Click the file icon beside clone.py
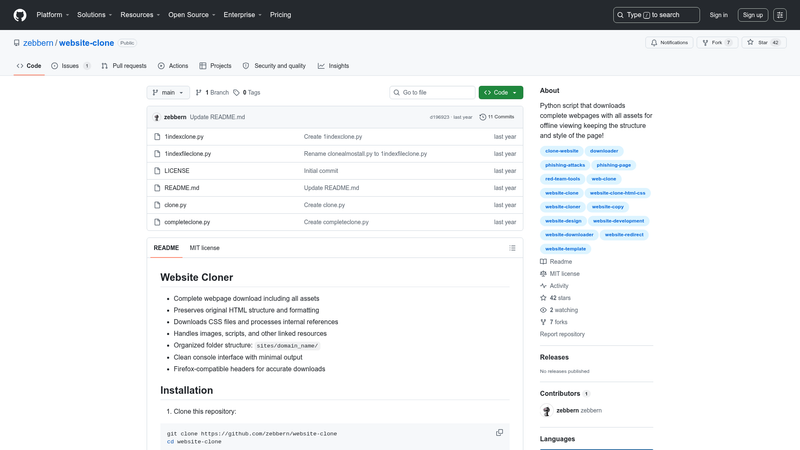Image resolution: width=800 pixels, height=450 pixels. (x=157, y=205)
